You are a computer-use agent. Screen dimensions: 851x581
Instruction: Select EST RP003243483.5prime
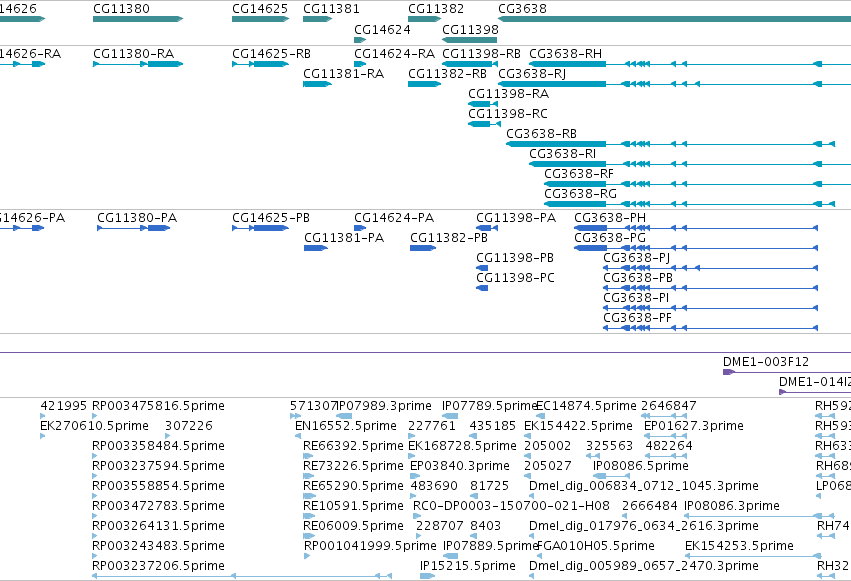click(158, 547)
